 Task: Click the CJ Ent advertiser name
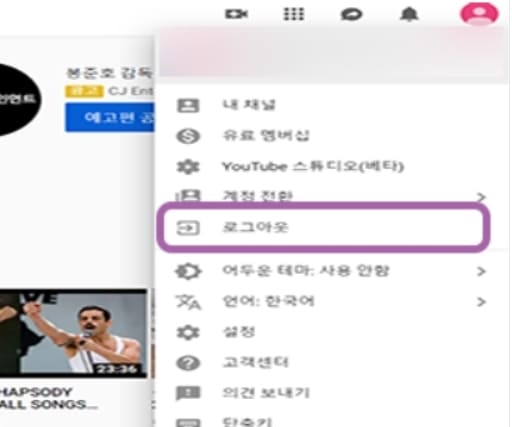[131, 91]
